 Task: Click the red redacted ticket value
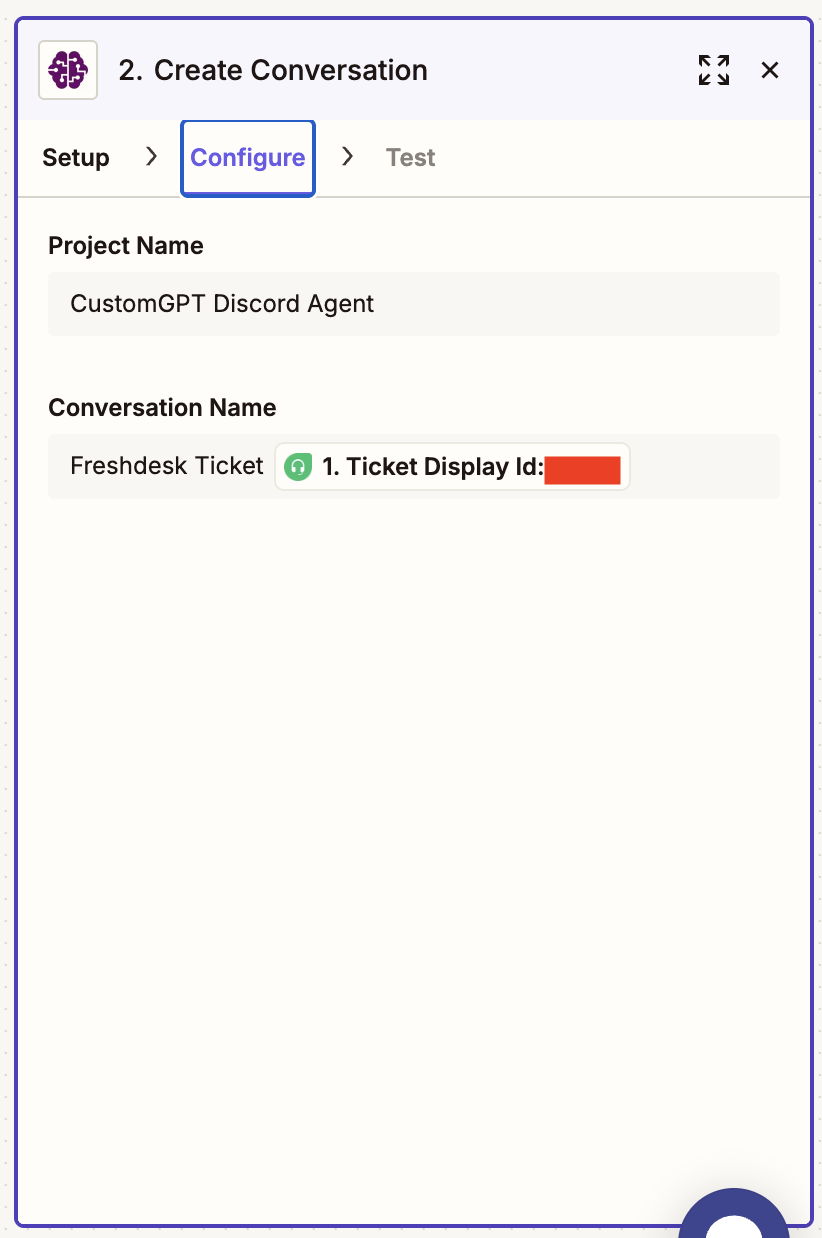(583, 469)
